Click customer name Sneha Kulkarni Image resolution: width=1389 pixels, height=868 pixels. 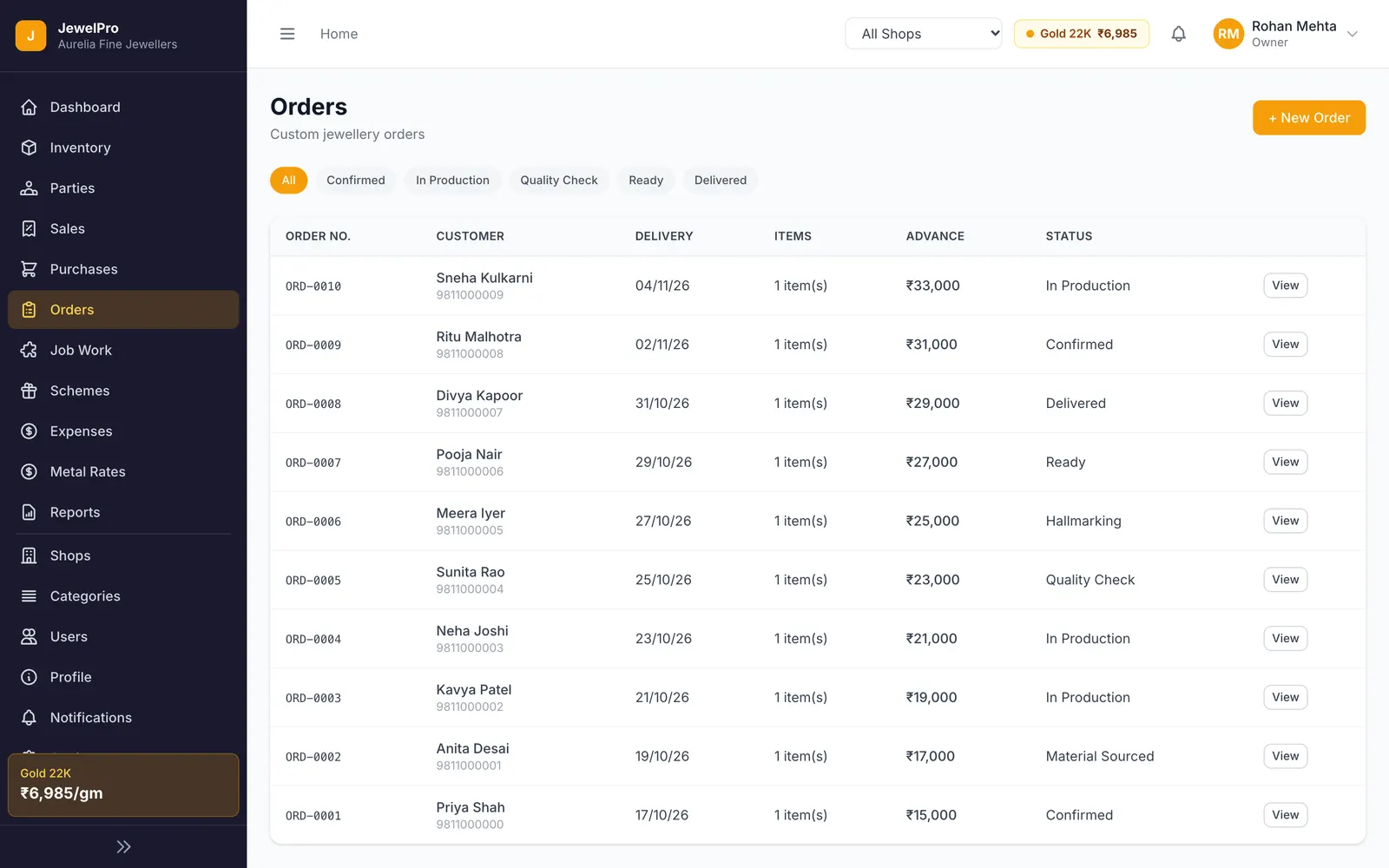pyautogui.click(x=484, y=278)
